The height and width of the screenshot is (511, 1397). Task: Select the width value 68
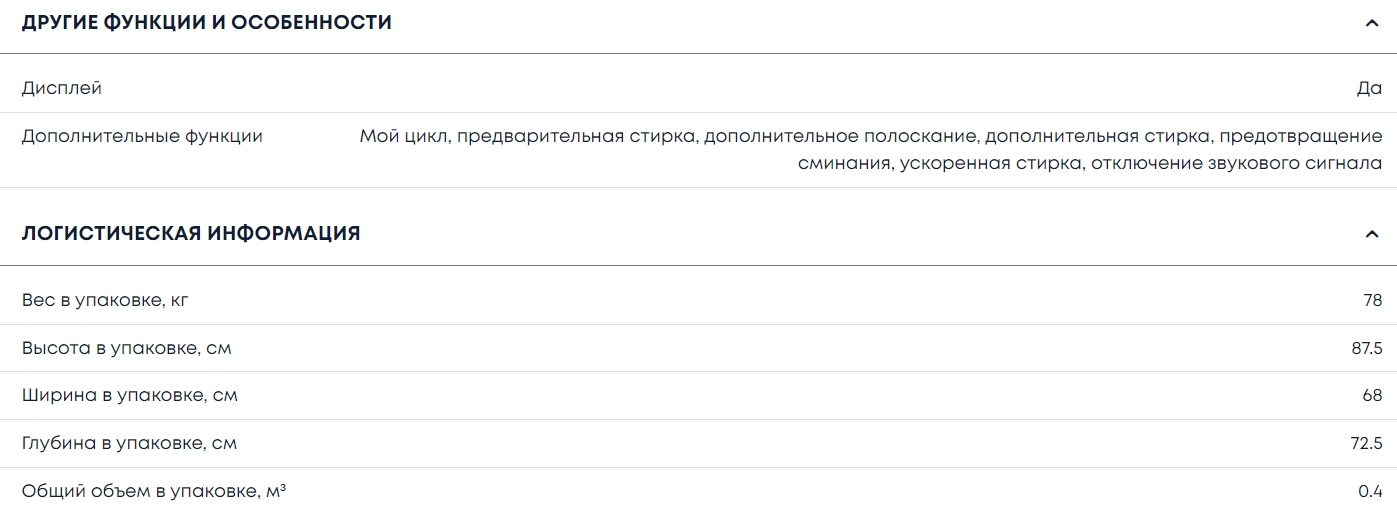(x=1372, y=395)
